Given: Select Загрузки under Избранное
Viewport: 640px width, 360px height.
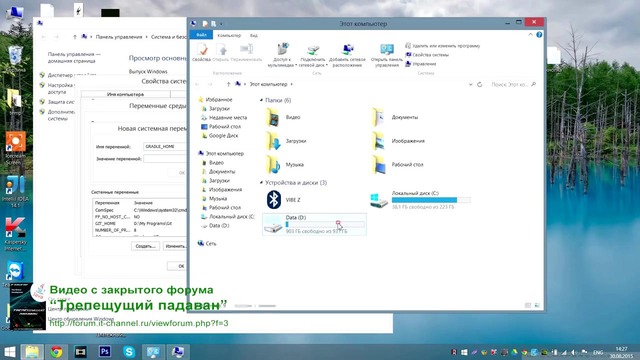Looking at the screenshot, I should coord(219,109).
